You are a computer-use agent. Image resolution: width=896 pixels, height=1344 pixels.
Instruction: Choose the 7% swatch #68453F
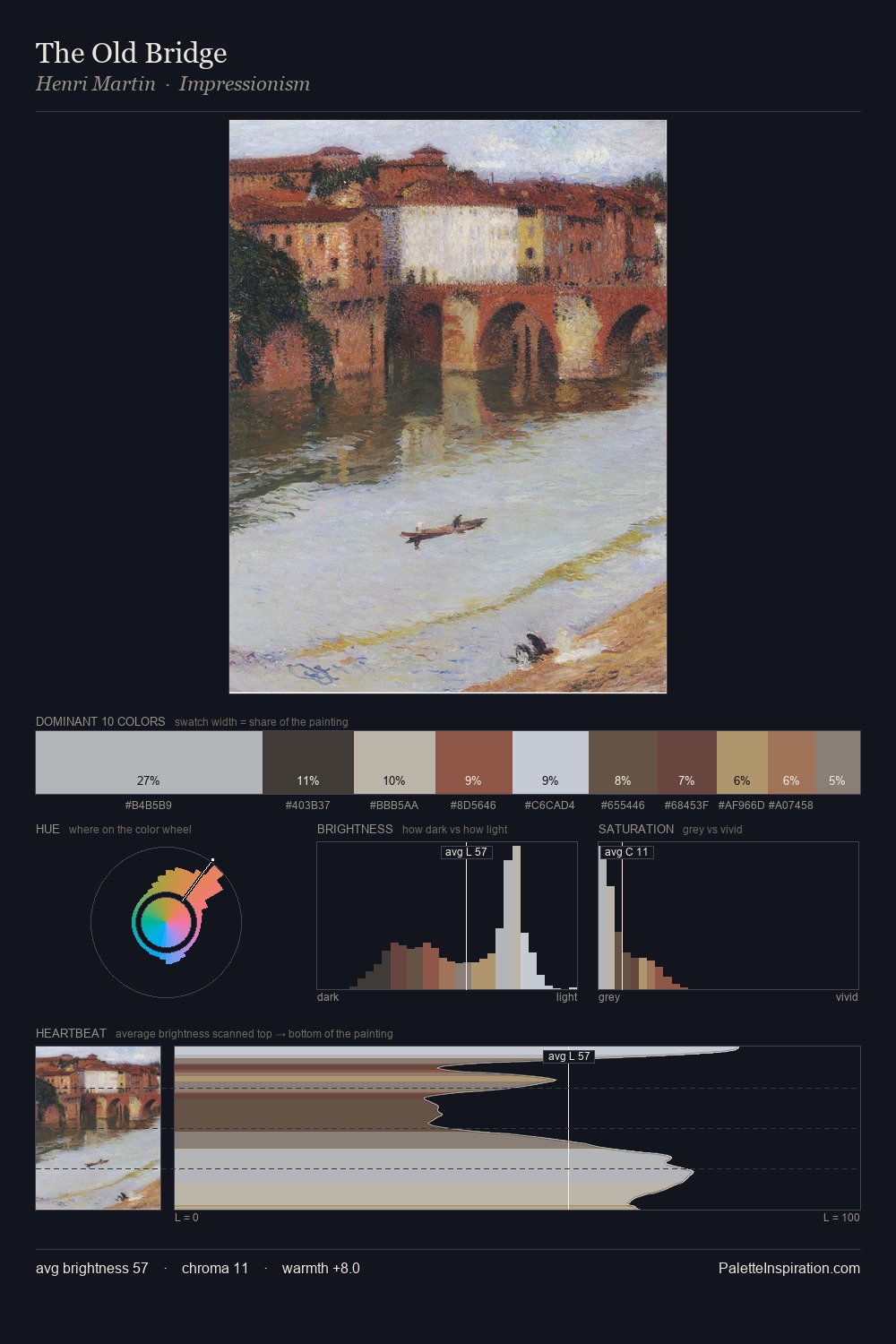[687, 762]
